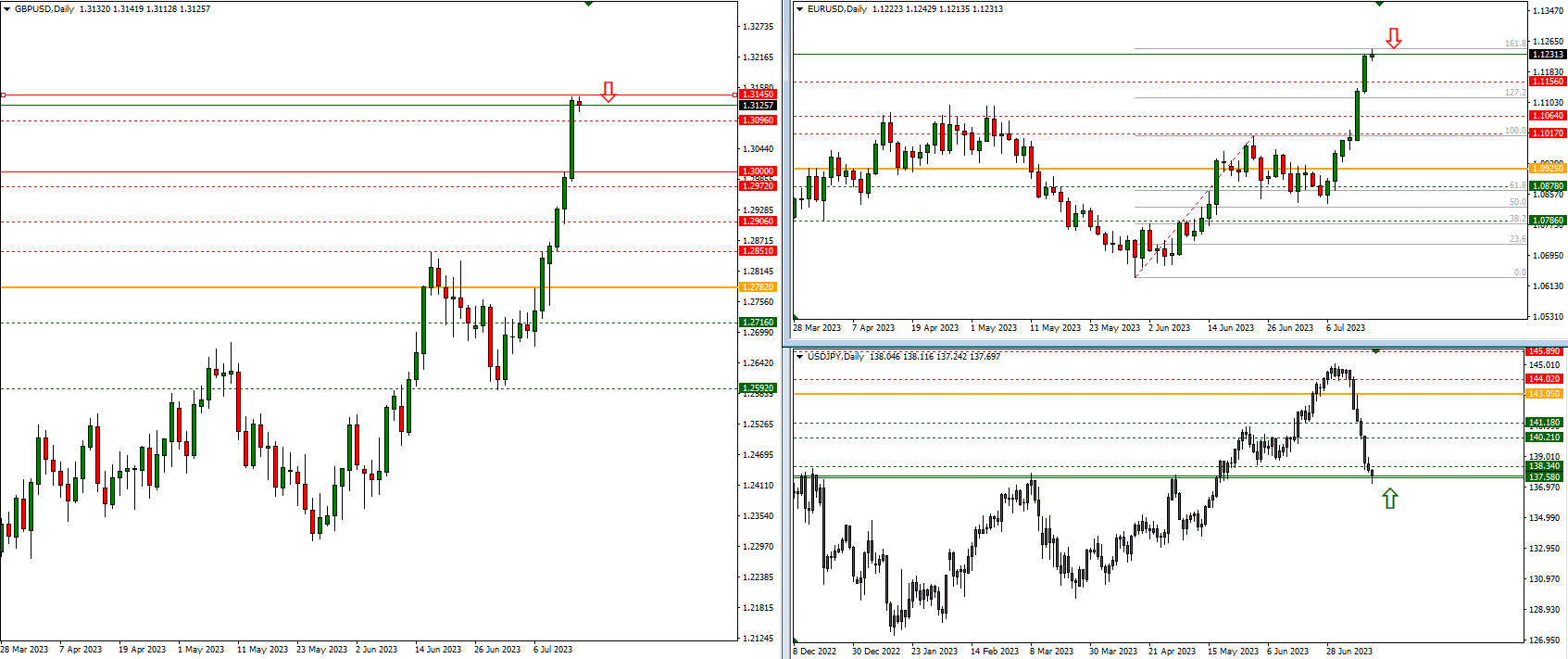Select the 1.12313 current price label
Image resolution: width=1568 pixels, height=659 pixels.
tap(1547, 55)
